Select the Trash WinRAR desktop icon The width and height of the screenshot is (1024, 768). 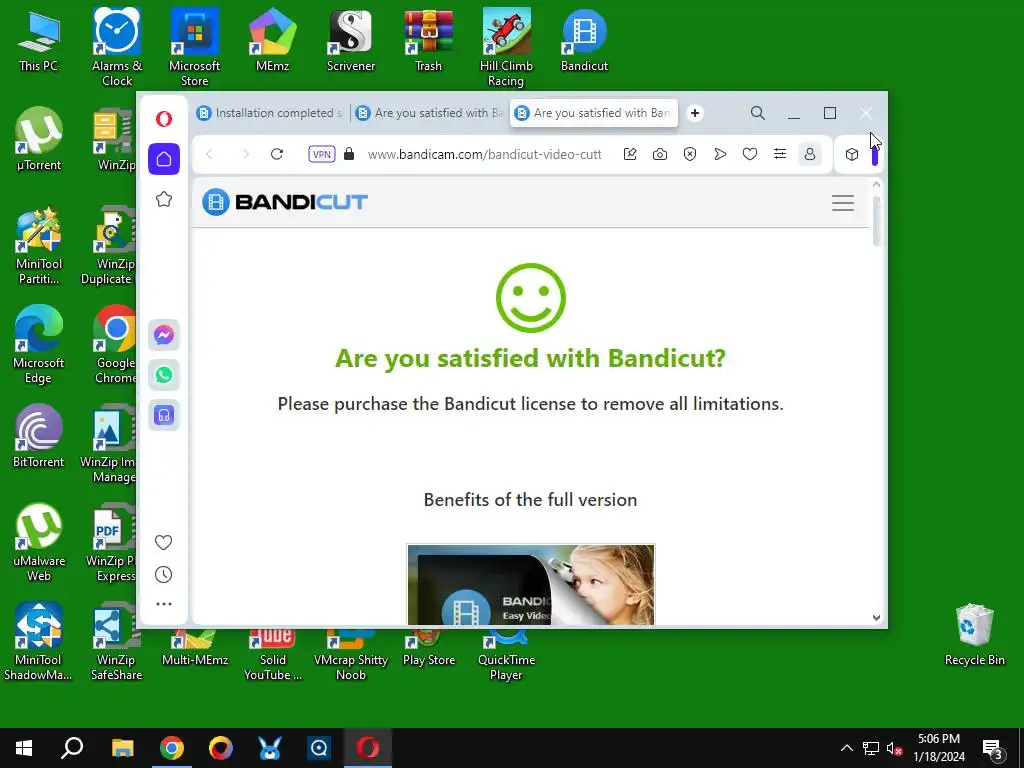tap(428, 40)
